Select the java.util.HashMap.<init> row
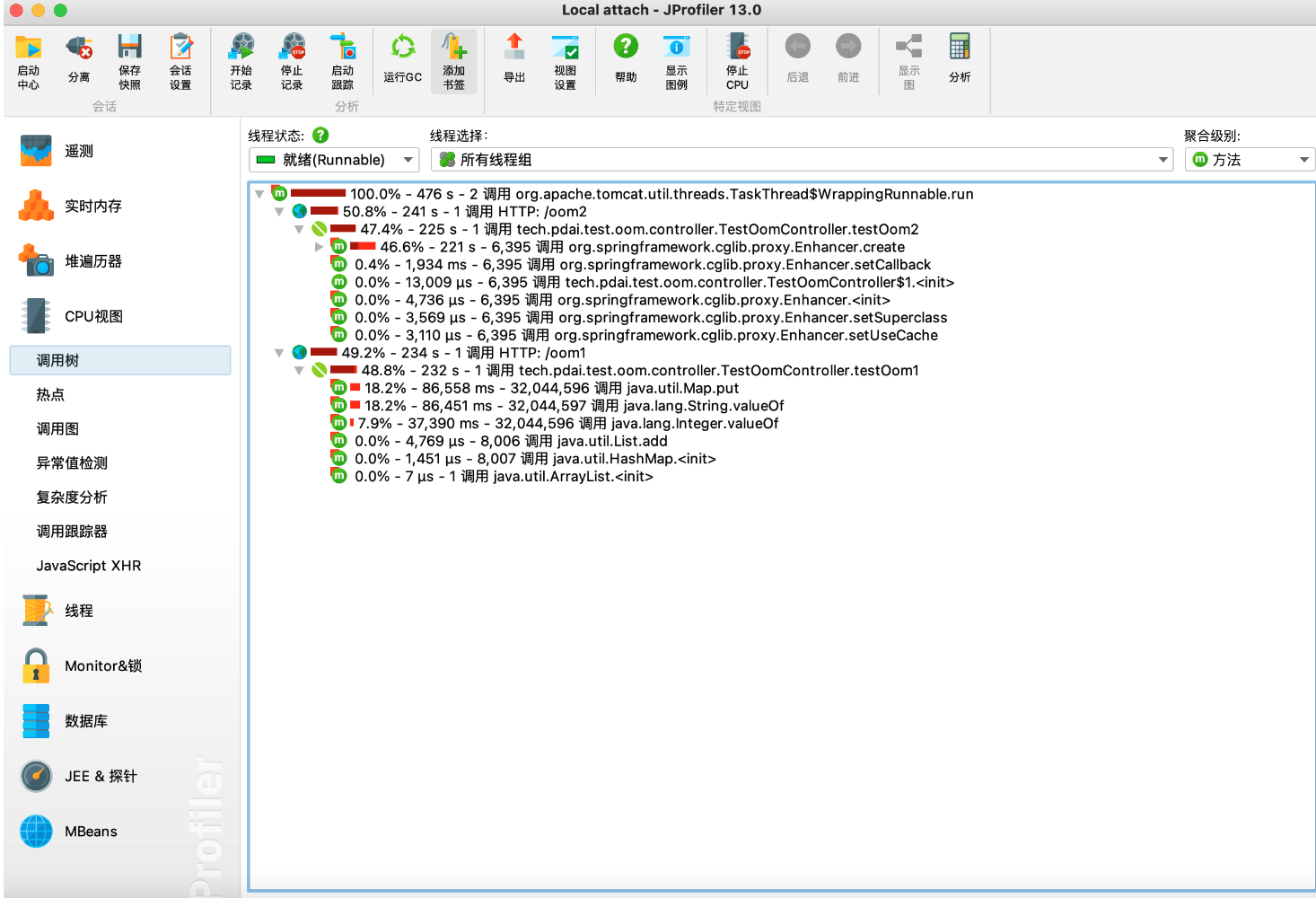Viewport: 1316px width, 898px height. click(524, 459)
